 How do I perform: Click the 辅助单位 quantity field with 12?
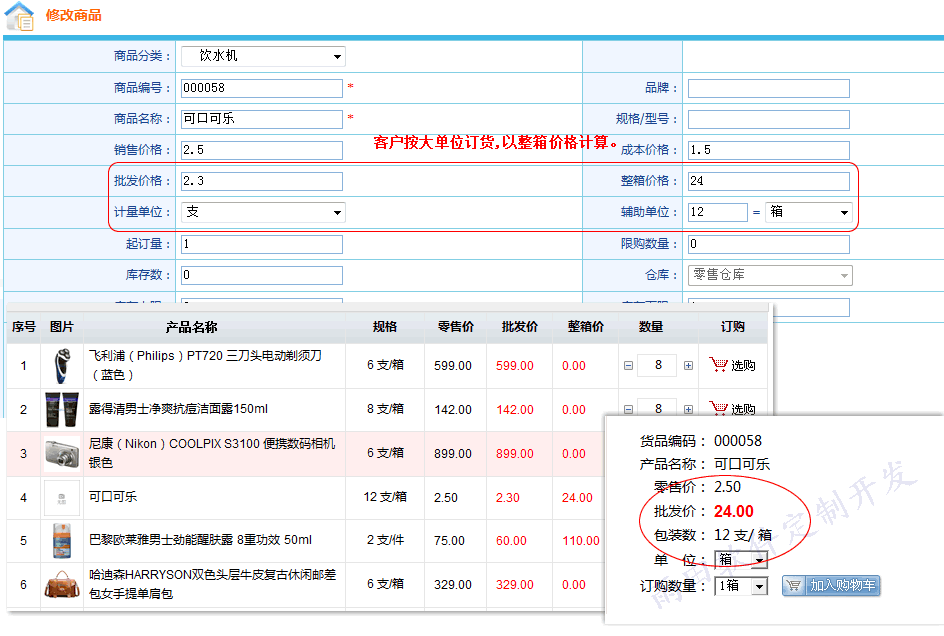718,212
